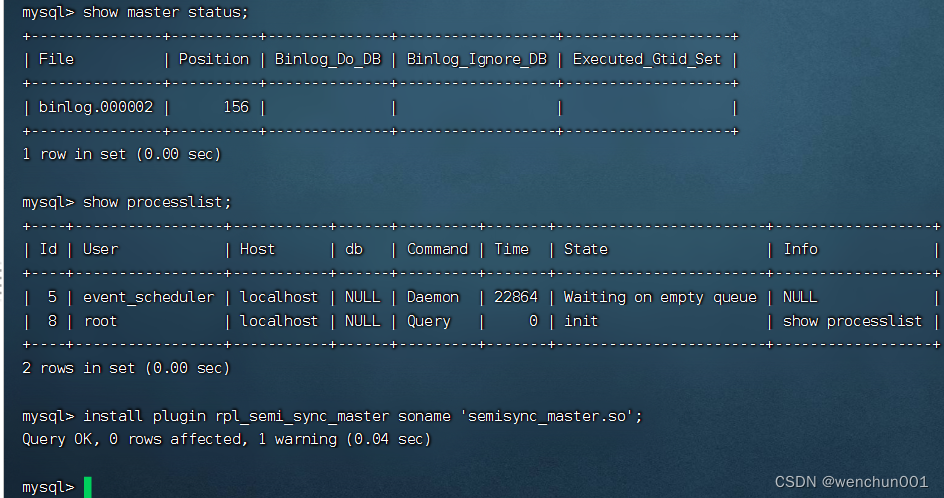Click the 'semisync_master.so' quoted filename
Viewport: 944px width, 498px height.
tap(547, 416)
